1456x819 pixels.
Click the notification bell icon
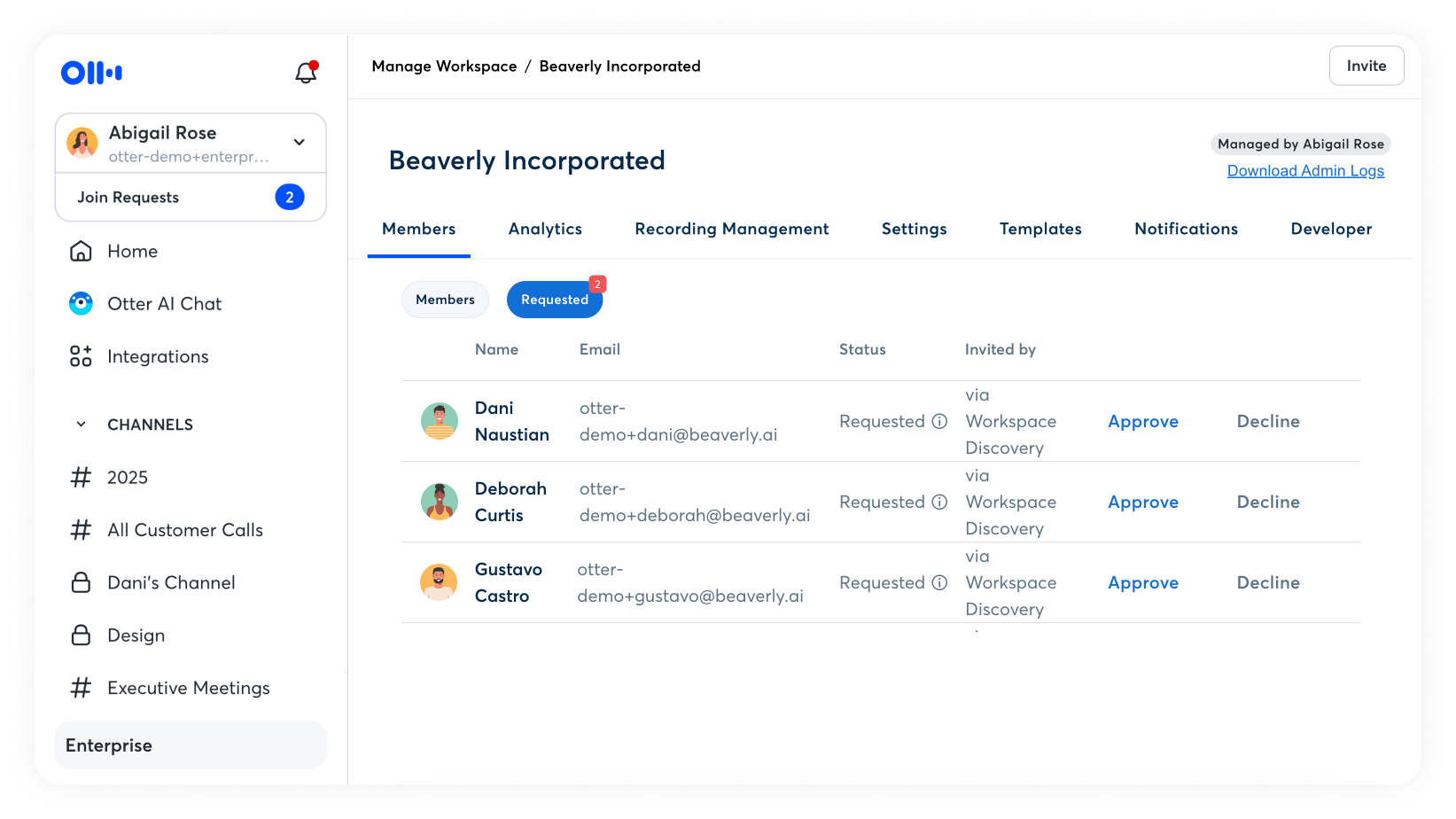tap(306, 73)
